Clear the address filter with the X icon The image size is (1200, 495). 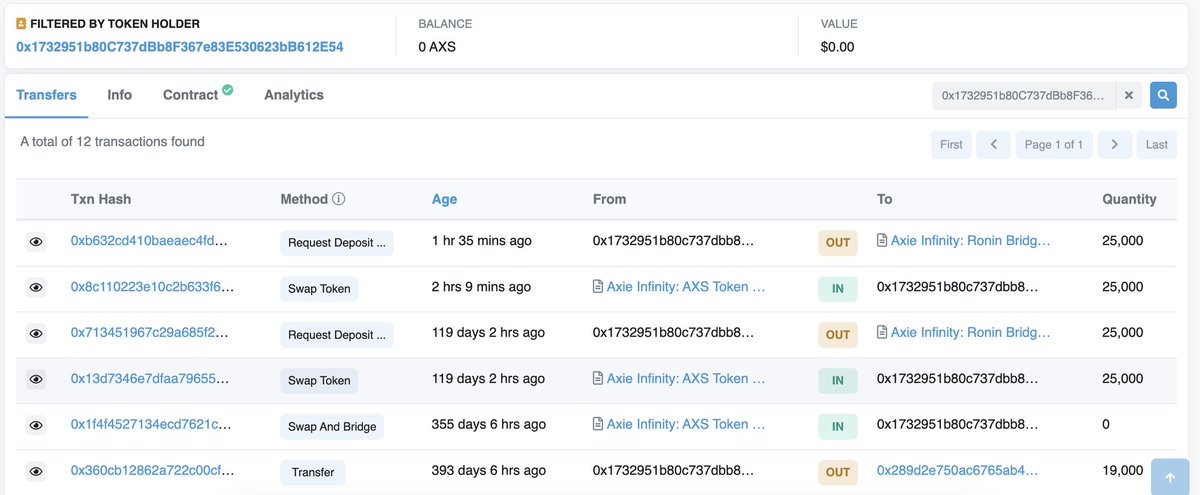tap(1128, 95)
